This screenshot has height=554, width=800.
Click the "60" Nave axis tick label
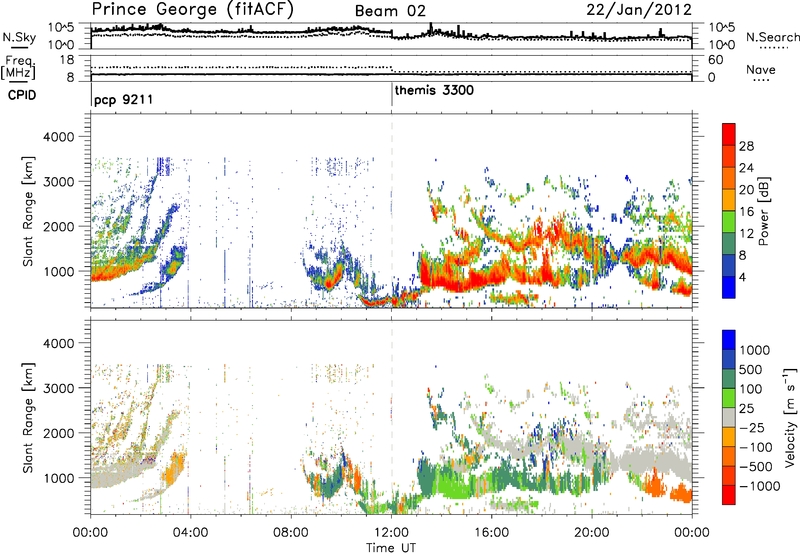tap(715, 60)
